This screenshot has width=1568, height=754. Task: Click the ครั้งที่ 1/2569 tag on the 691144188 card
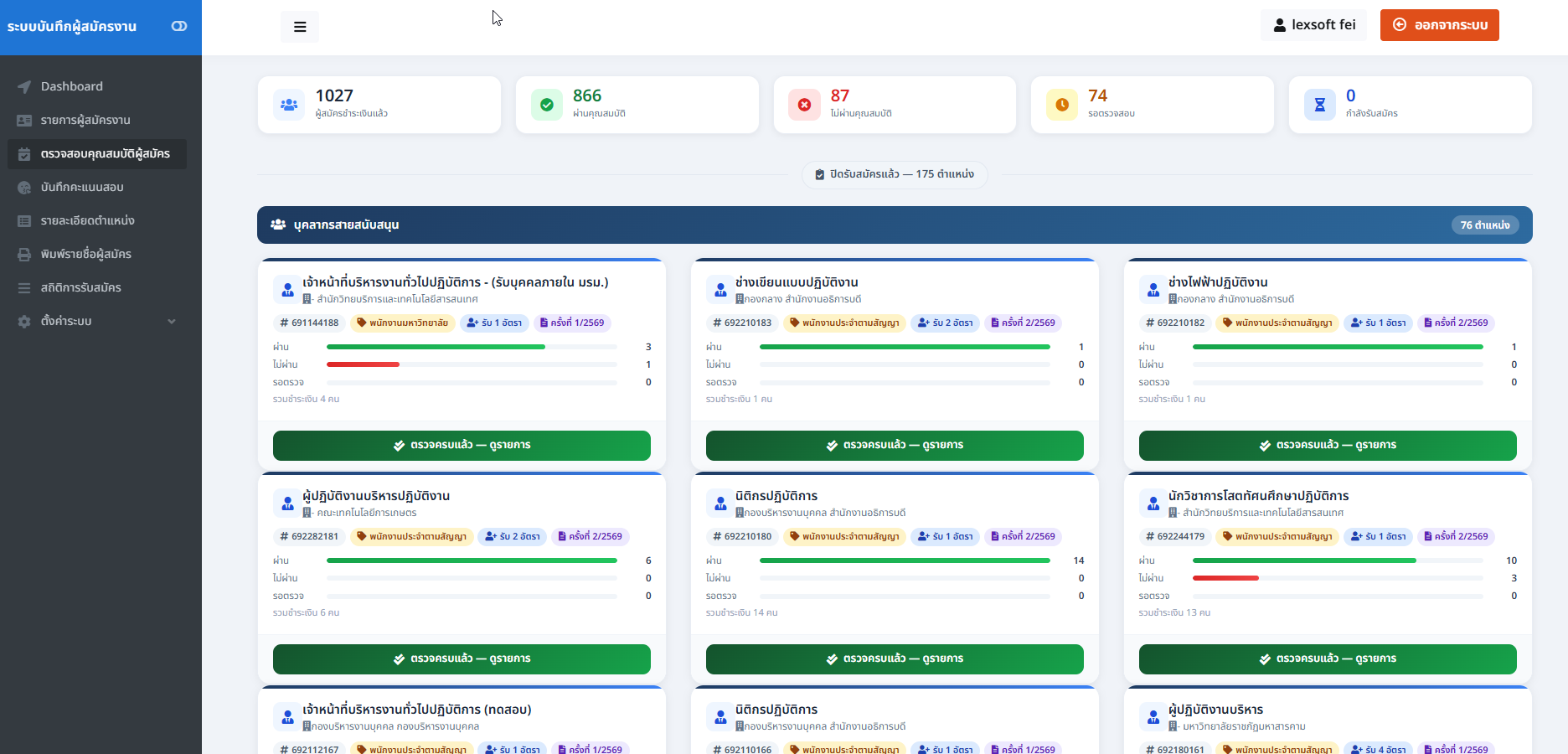[x=571, y=323]
